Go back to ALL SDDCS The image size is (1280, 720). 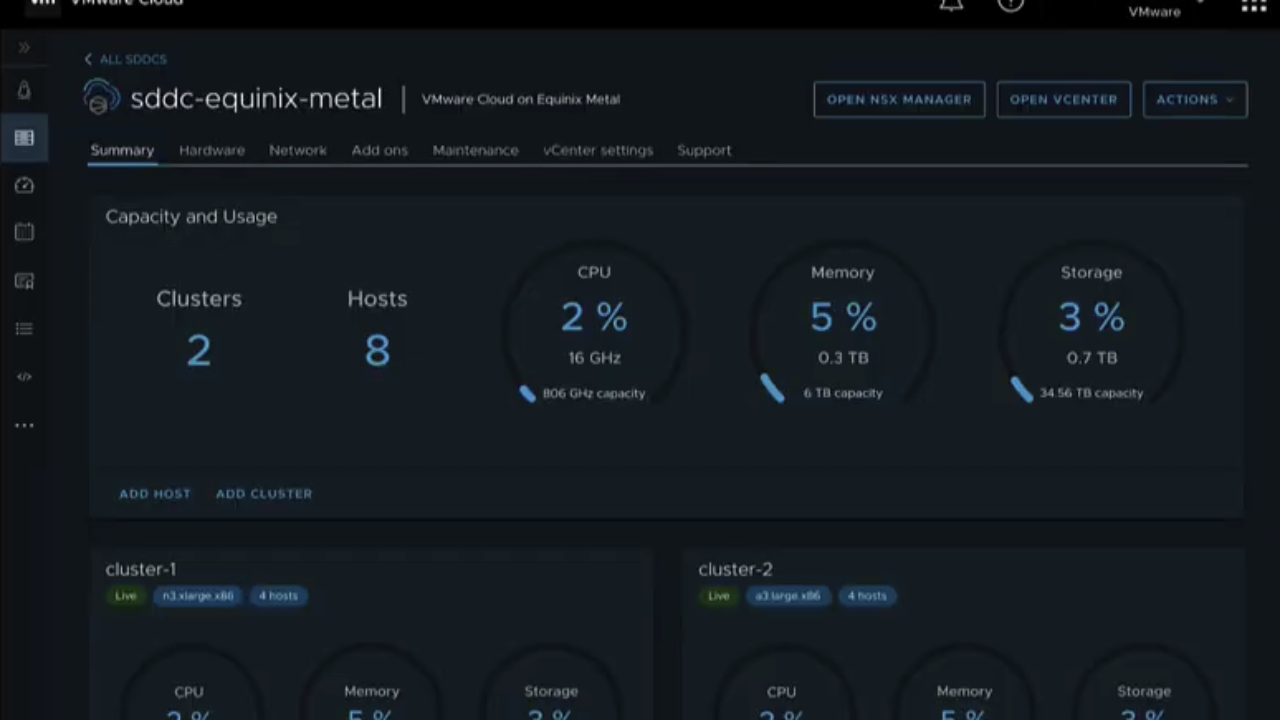126,59
